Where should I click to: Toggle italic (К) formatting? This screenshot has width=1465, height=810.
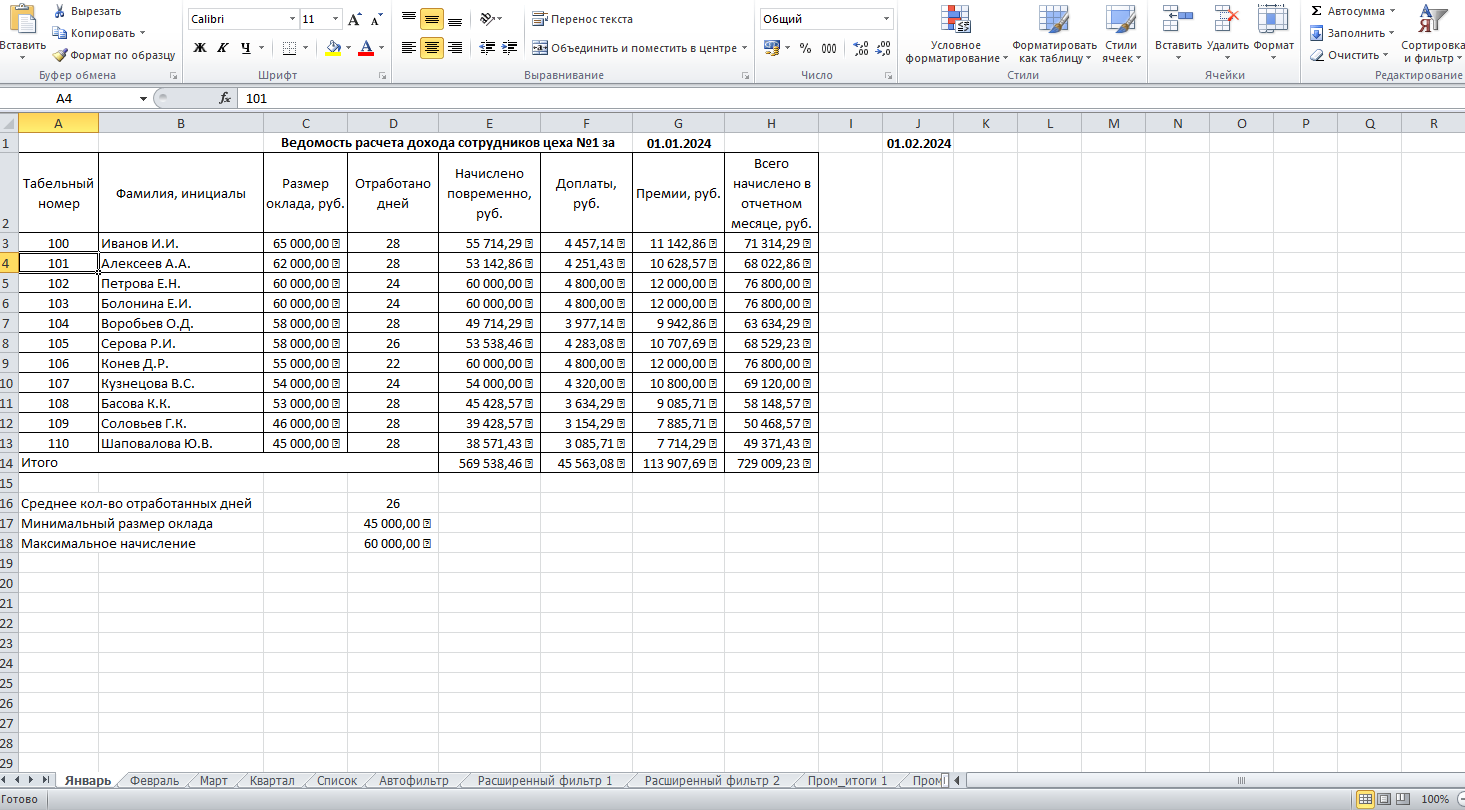[222, 47]
